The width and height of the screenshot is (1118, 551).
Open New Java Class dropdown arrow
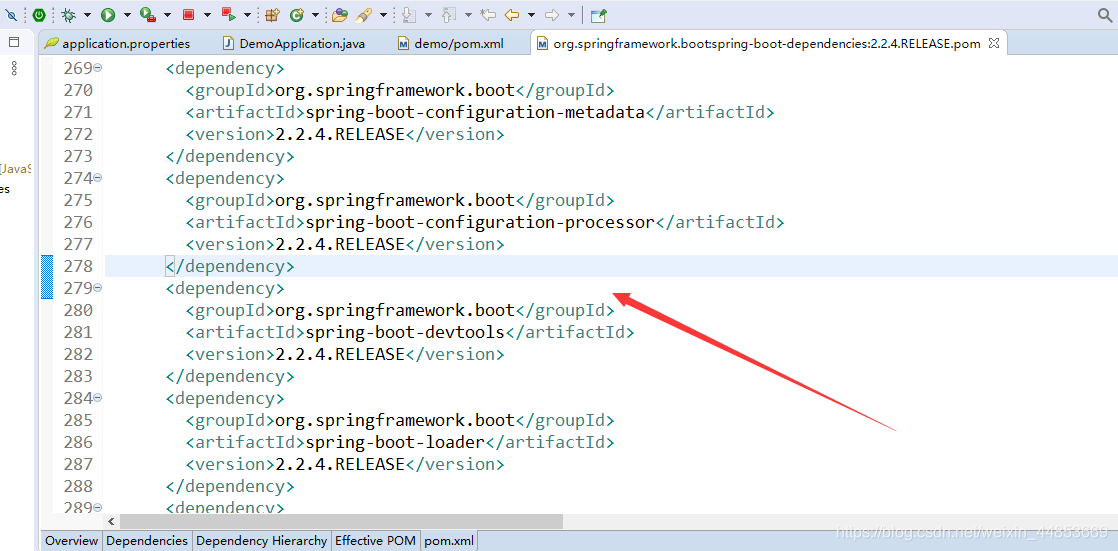pos(315,14)
